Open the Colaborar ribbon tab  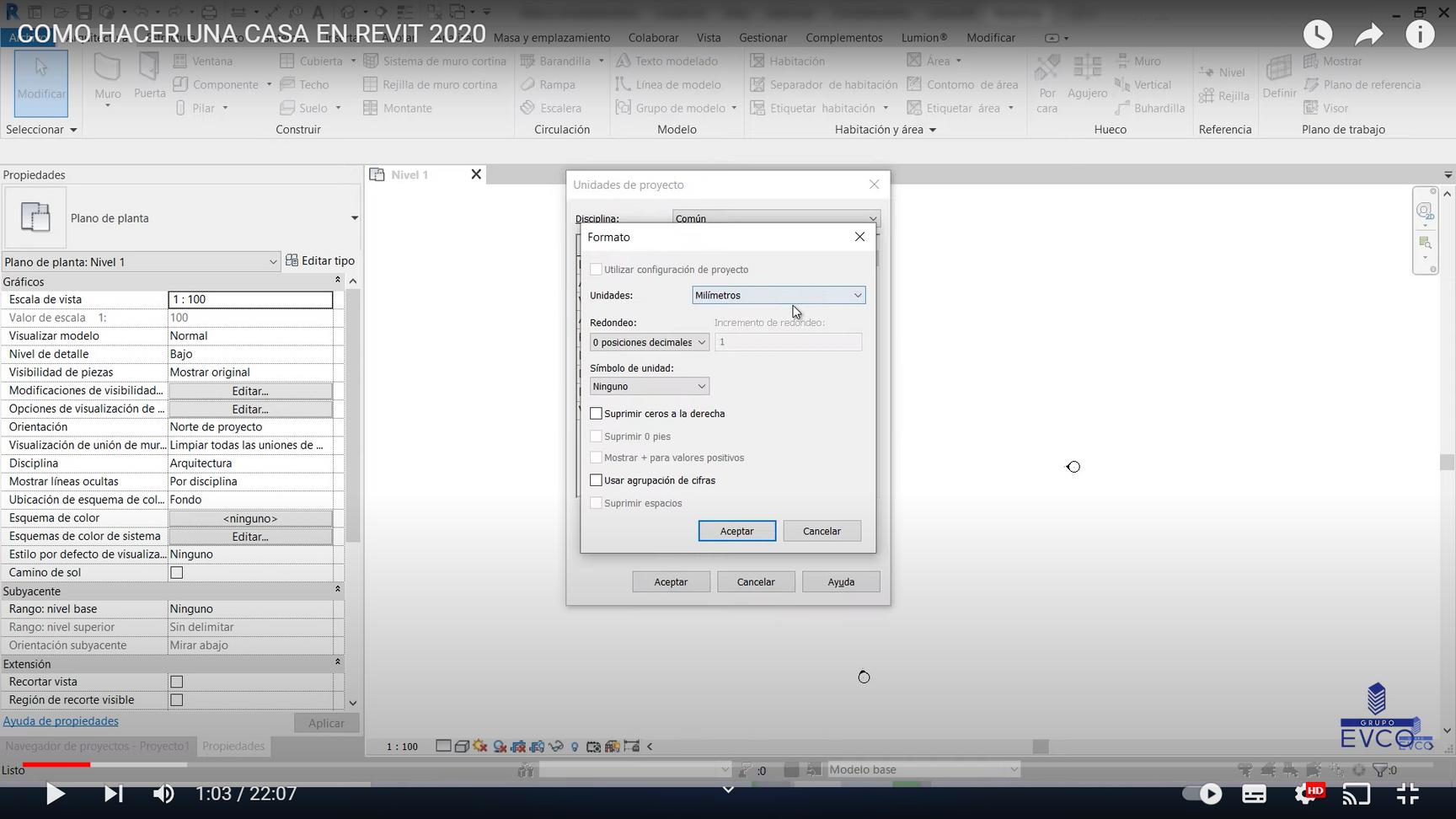653,38
